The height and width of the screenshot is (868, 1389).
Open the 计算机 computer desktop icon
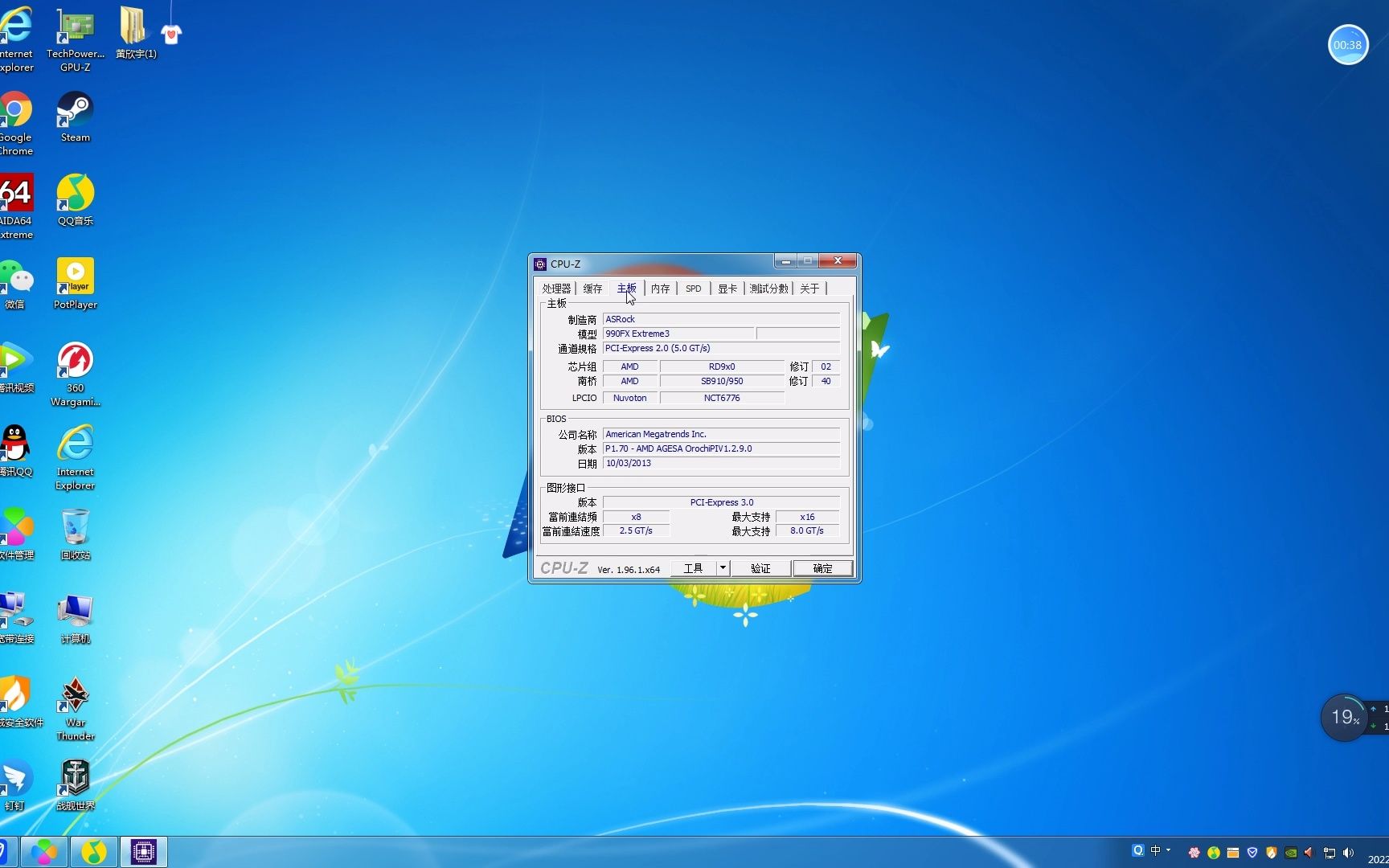point(76,618)
